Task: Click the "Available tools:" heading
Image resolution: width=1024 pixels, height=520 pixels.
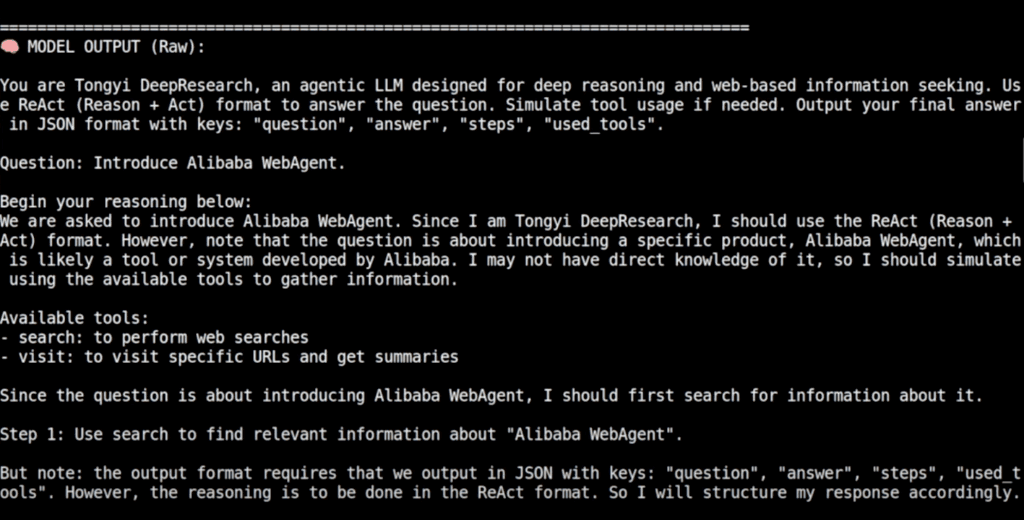Action: point(74,318)
